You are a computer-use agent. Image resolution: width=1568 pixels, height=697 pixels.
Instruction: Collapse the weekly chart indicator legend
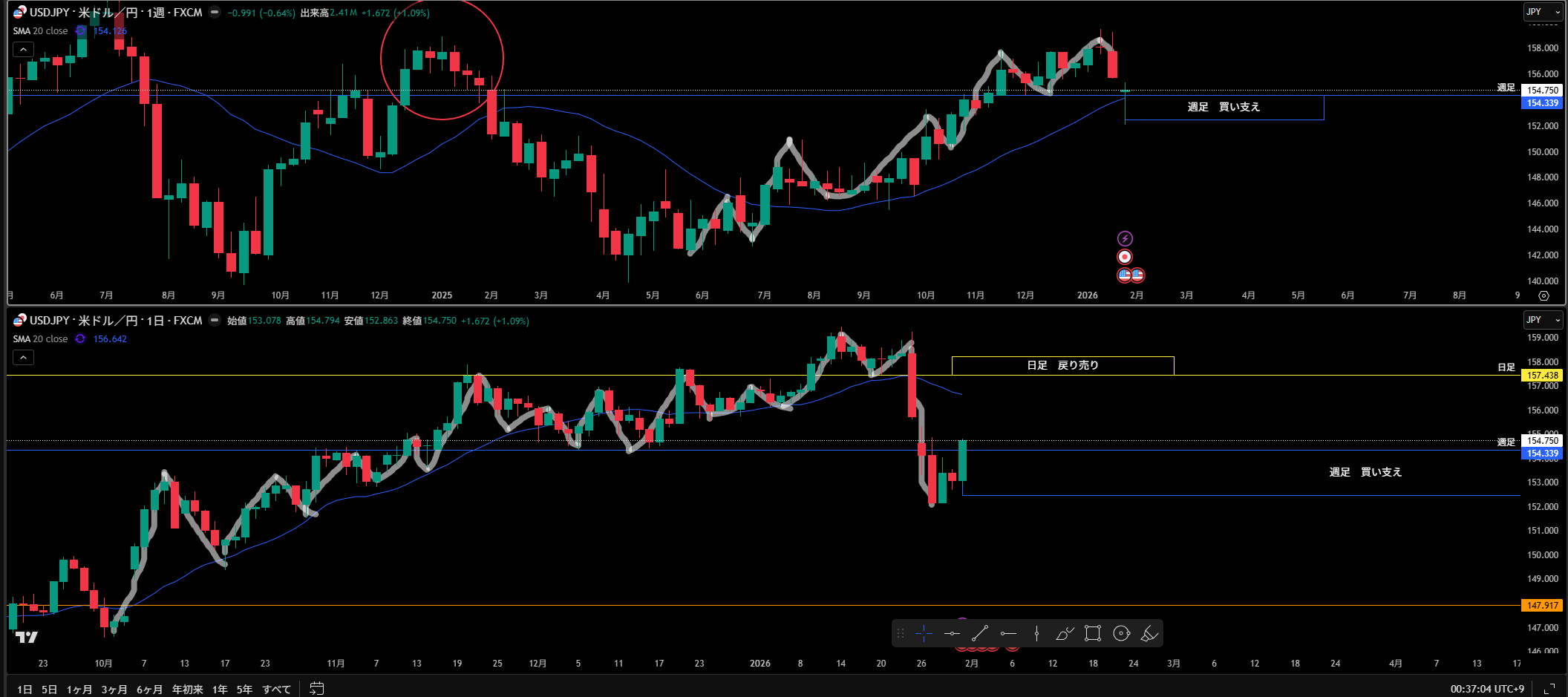click(23, 50)
